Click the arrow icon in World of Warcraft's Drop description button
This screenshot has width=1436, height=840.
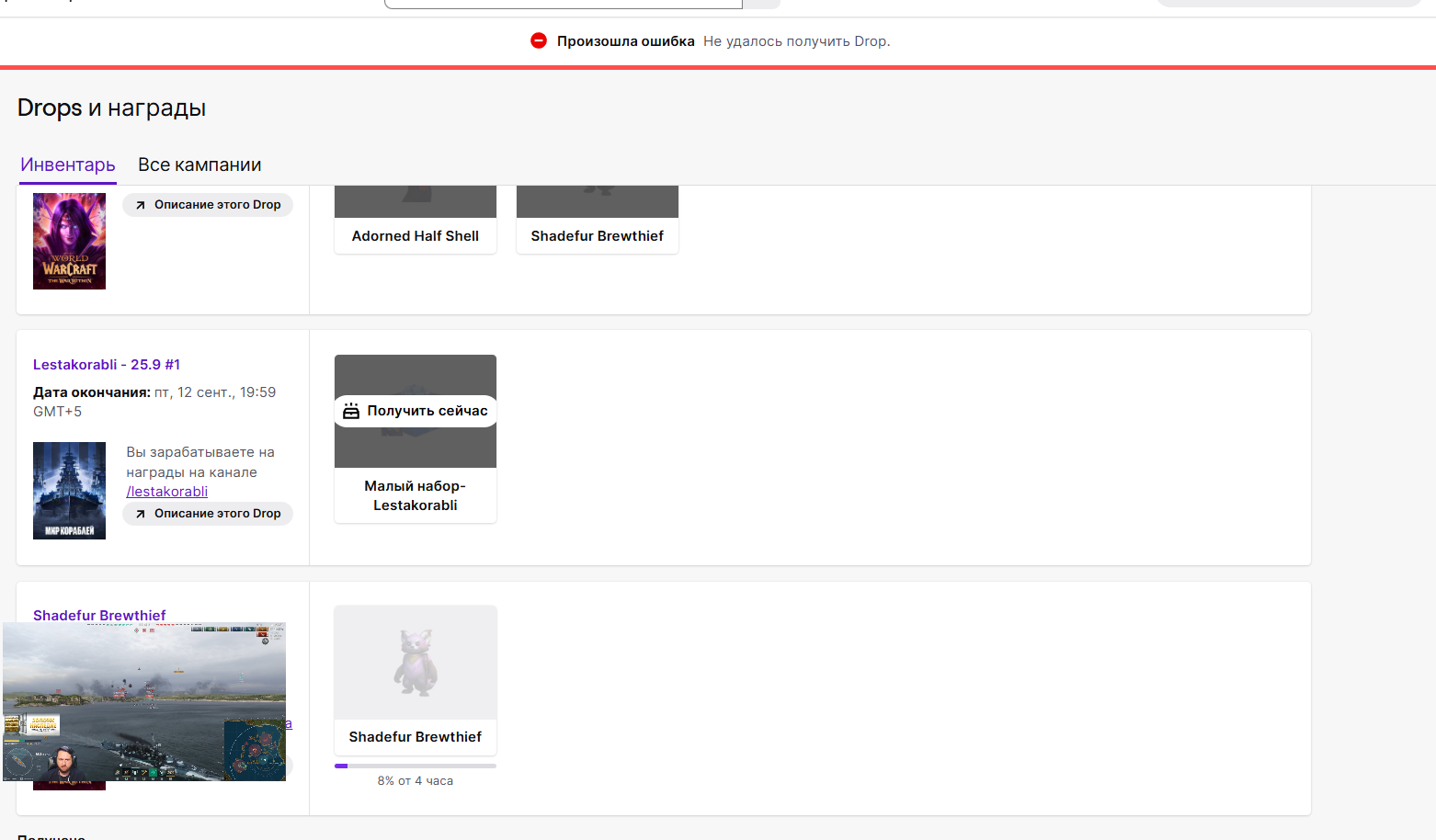point(141,205)
